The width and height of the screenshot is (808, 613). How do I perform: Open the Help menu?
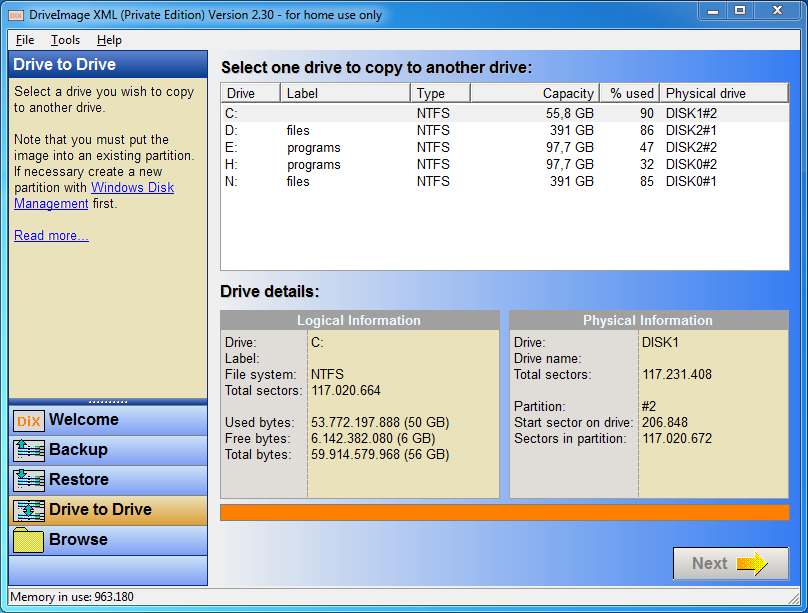[109, 40]
